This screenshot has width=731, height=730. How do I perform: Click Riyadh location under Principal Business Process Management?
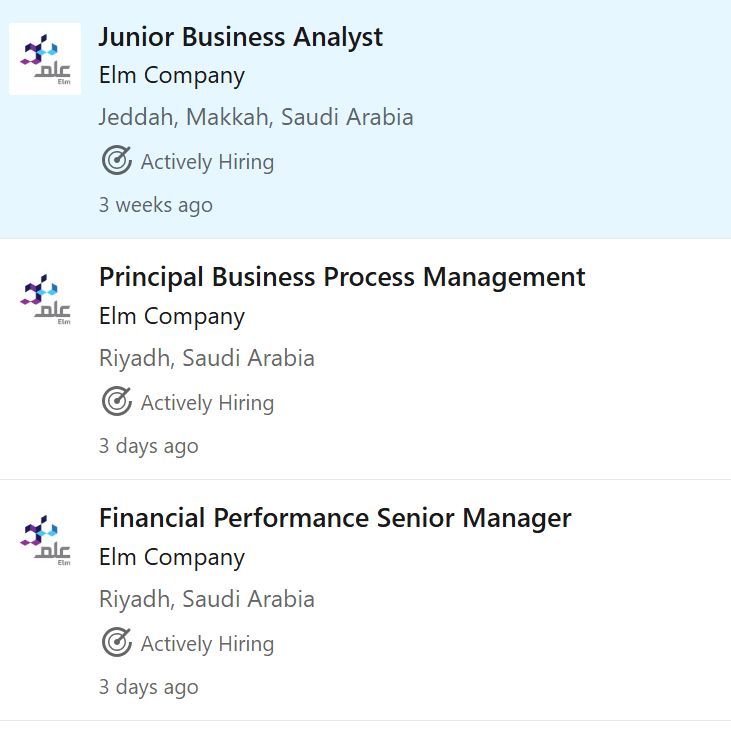[207, 358]
